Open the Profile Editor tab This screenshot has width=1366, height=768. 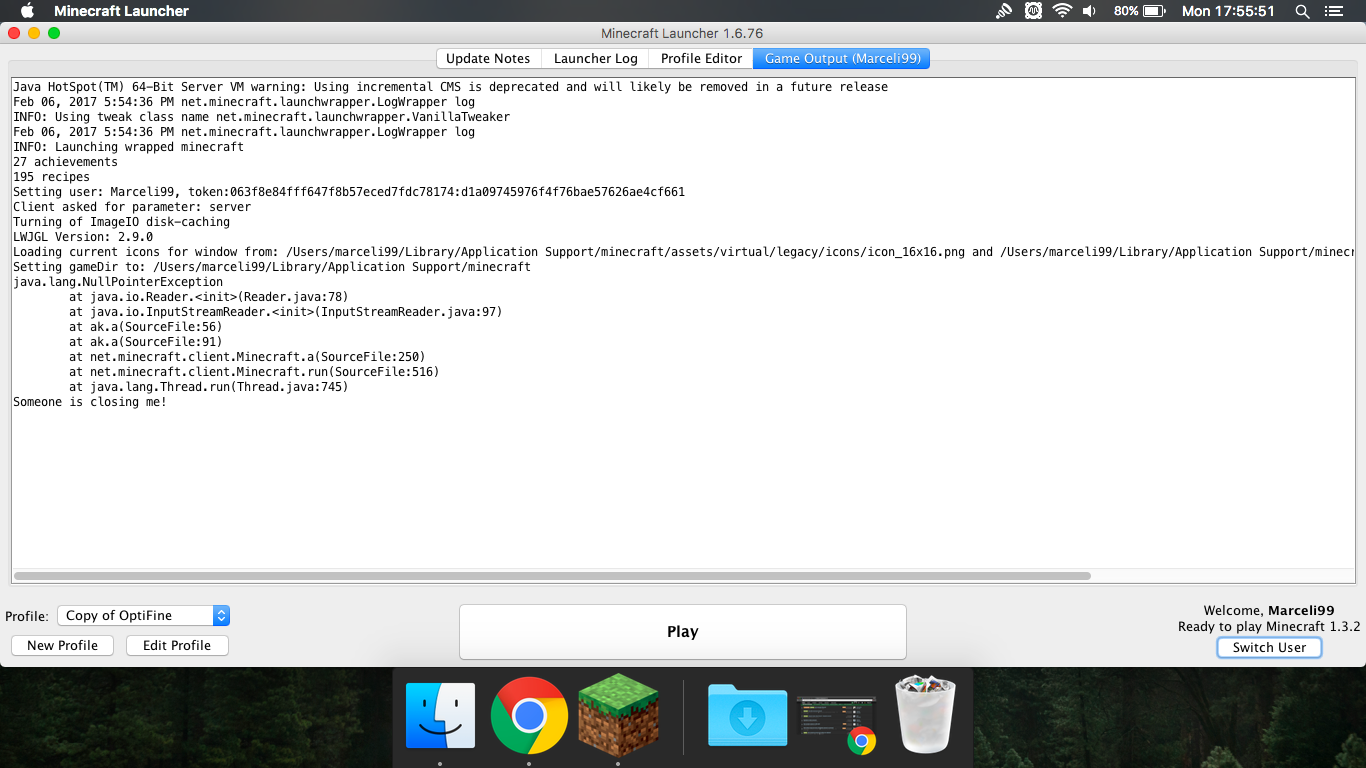click(x=701, y=58)
